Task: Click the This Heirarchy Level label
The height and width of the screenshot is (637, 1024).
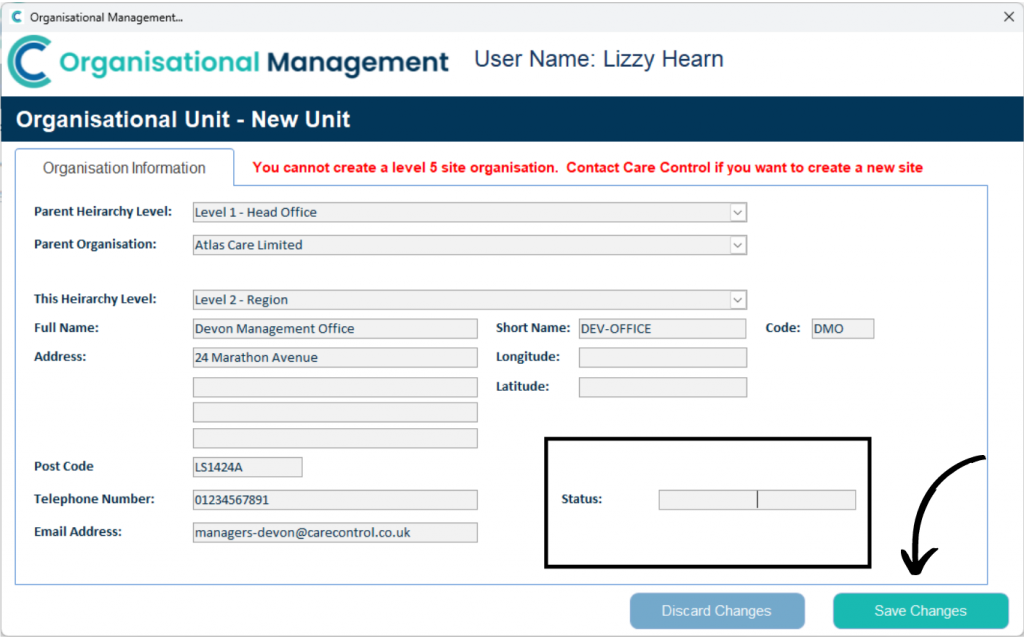Action: click(x=95, y=299)
